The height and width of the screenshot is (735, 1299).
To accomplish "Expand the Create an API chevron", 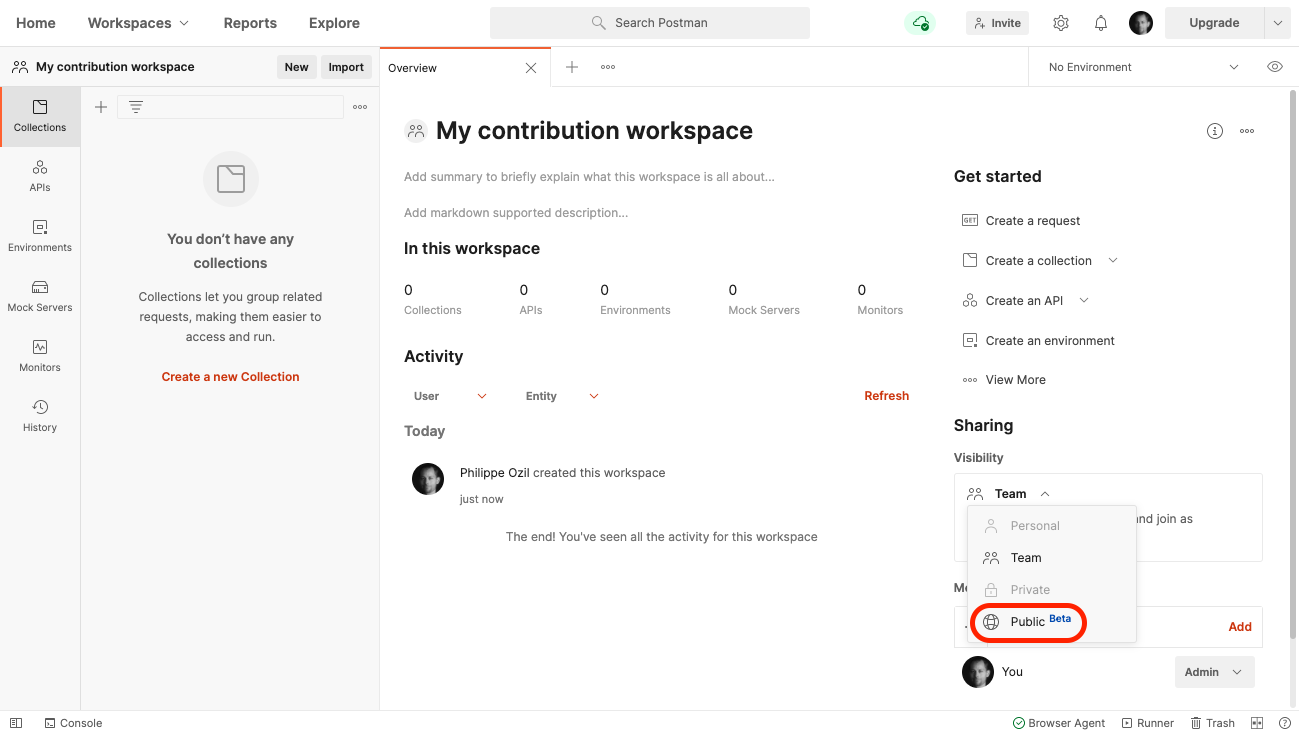I will pos(1083,301).
